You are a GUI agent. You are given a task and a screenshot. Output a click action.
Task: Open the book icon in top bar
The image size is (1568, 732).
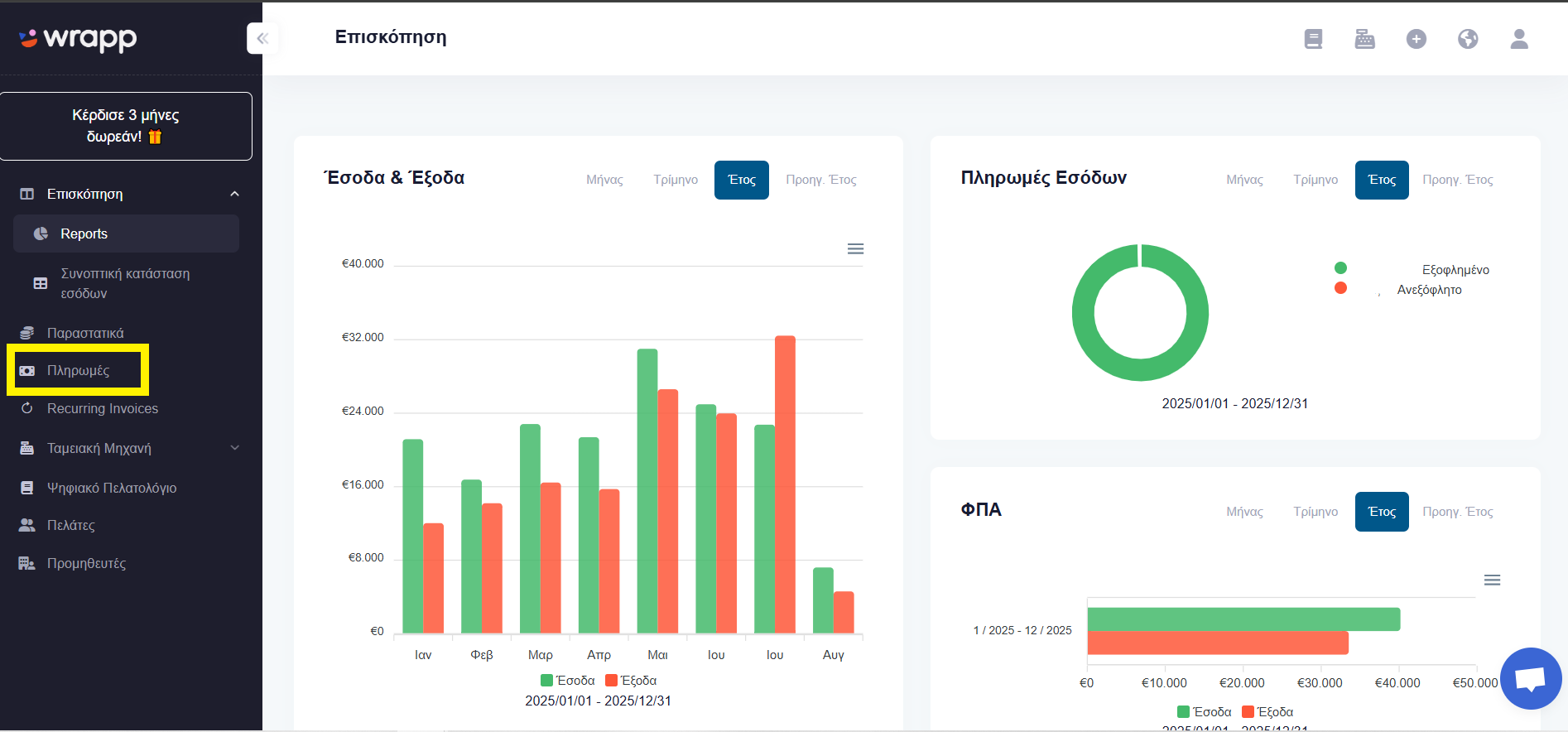[1313, 39]
